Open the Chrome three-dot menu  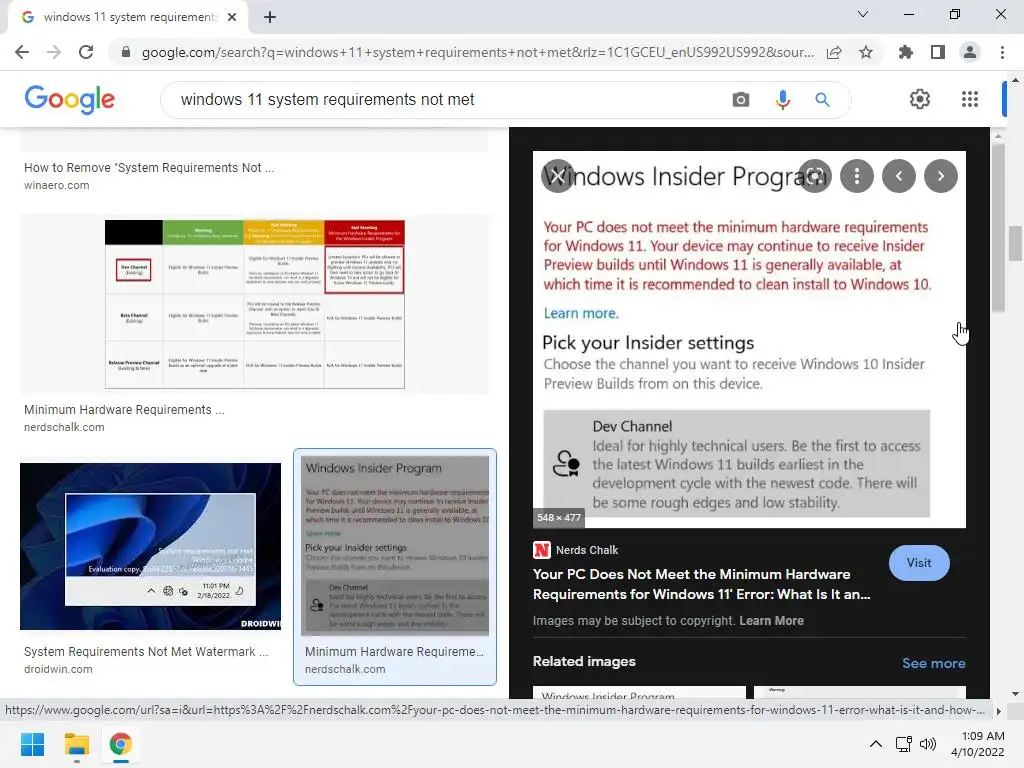pyautogui.click(x=1002, y=52)
